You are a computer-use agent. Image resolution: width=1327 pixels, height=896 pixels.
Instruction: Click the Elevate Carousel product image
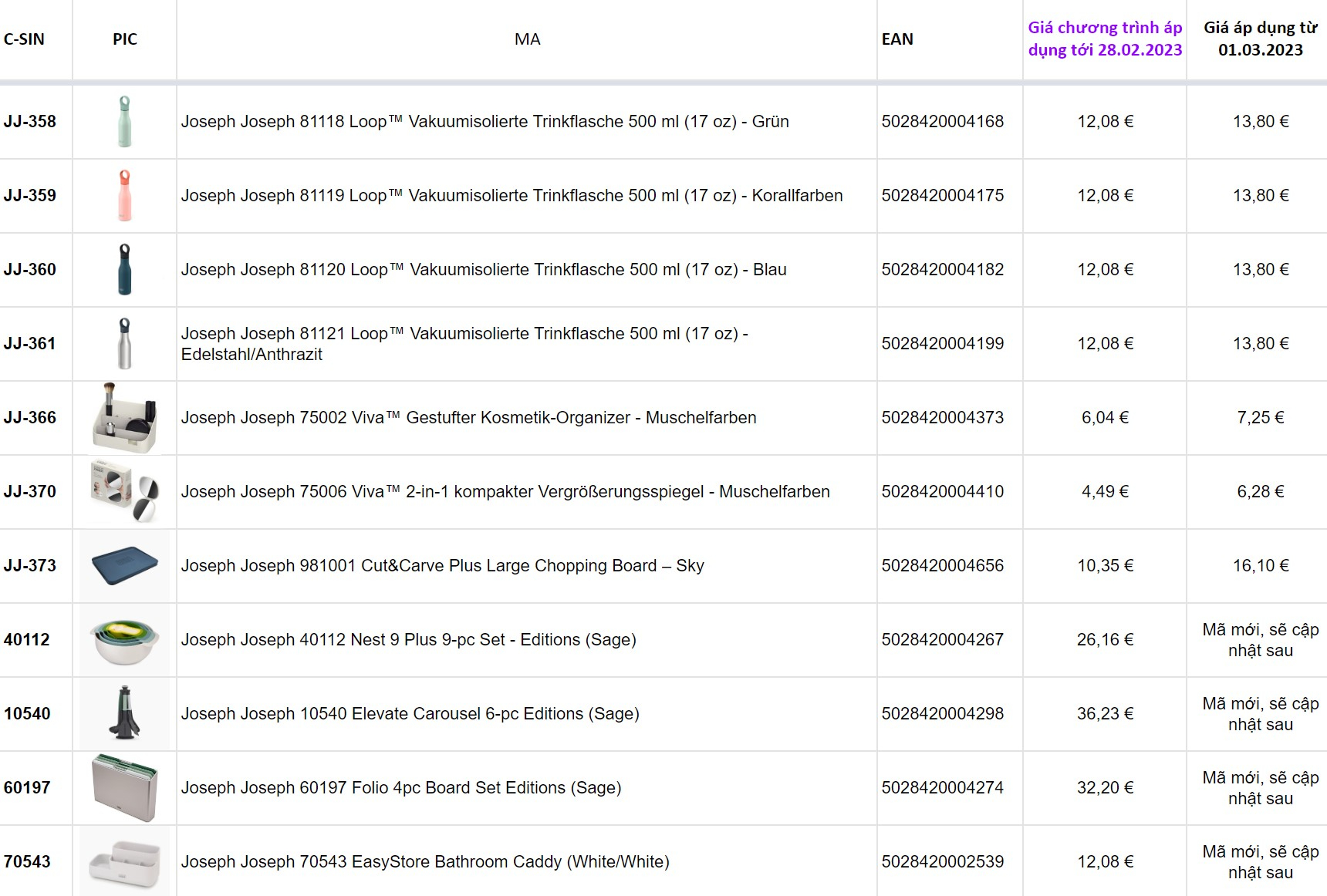pyautogui.click(x=124, y=713)
